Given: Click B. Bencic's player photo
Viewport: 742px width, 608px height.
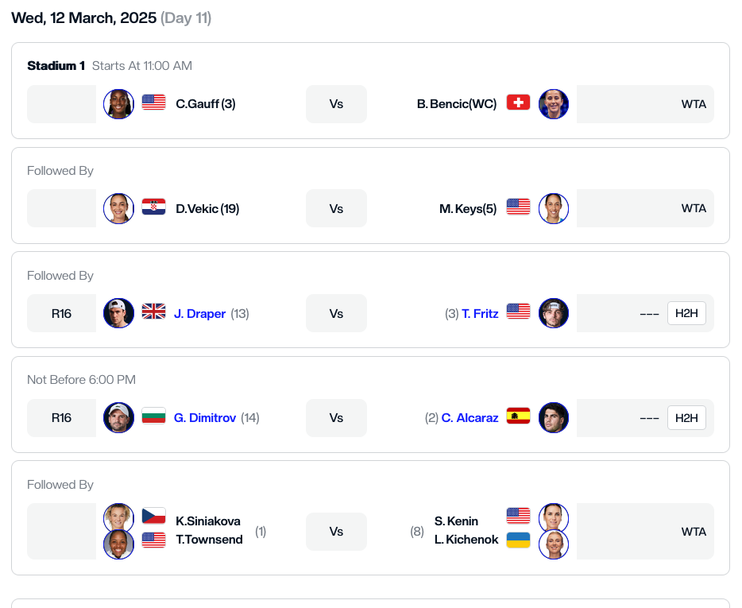Looking at the screenshot, I should click(554, 104).
